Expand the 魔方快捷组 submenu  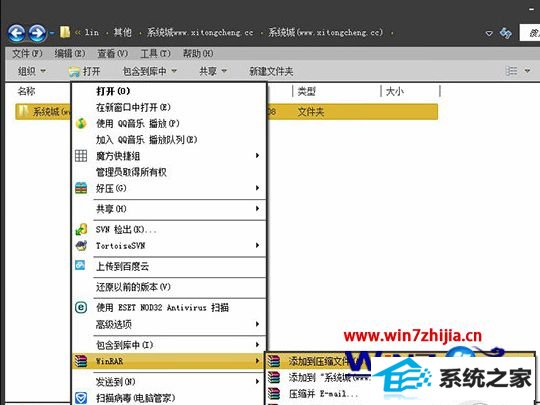pyautogui.click(x=169, y=156)
